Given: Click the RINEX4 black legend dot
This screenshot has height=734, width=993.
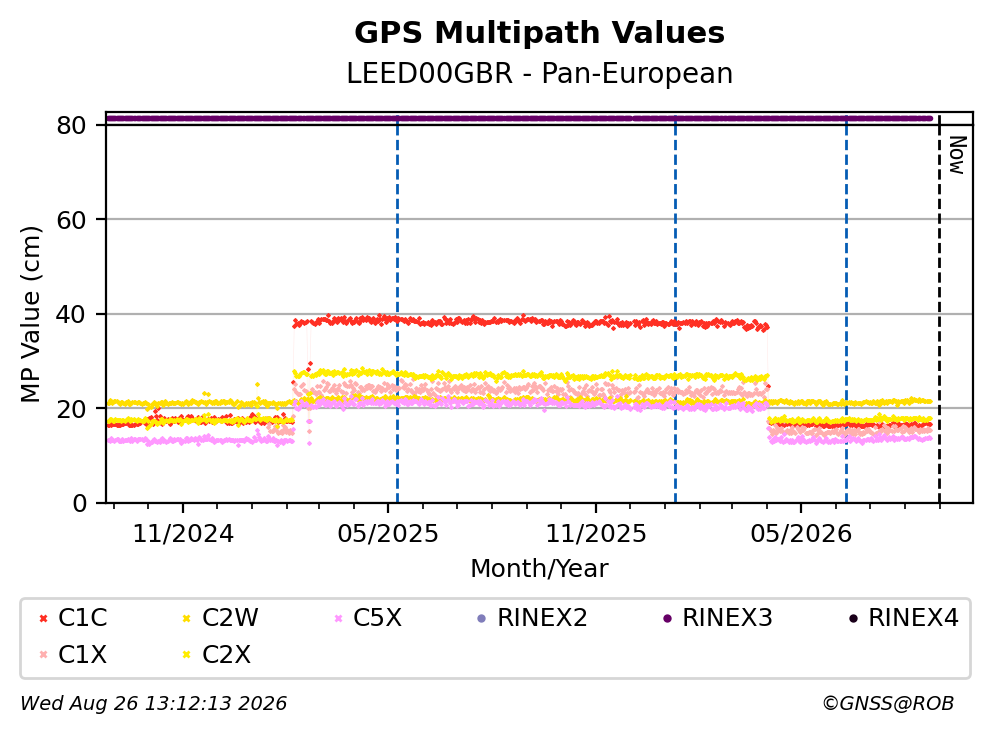Looking at the screenshot, I should (x=853, y=618).
